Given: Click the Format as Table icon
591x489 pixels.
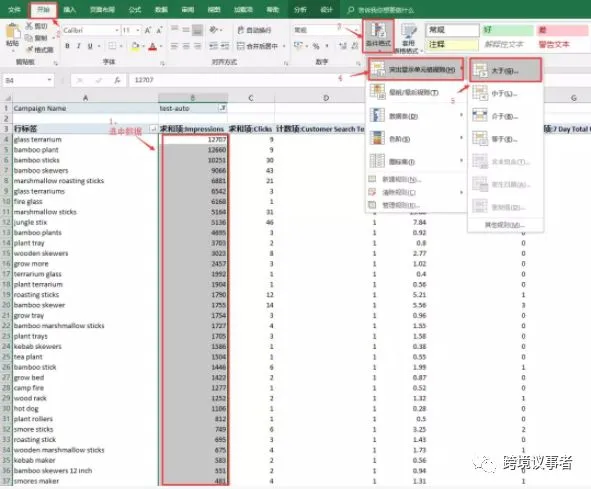Looking at the screenshot, I should coord(408,38).
